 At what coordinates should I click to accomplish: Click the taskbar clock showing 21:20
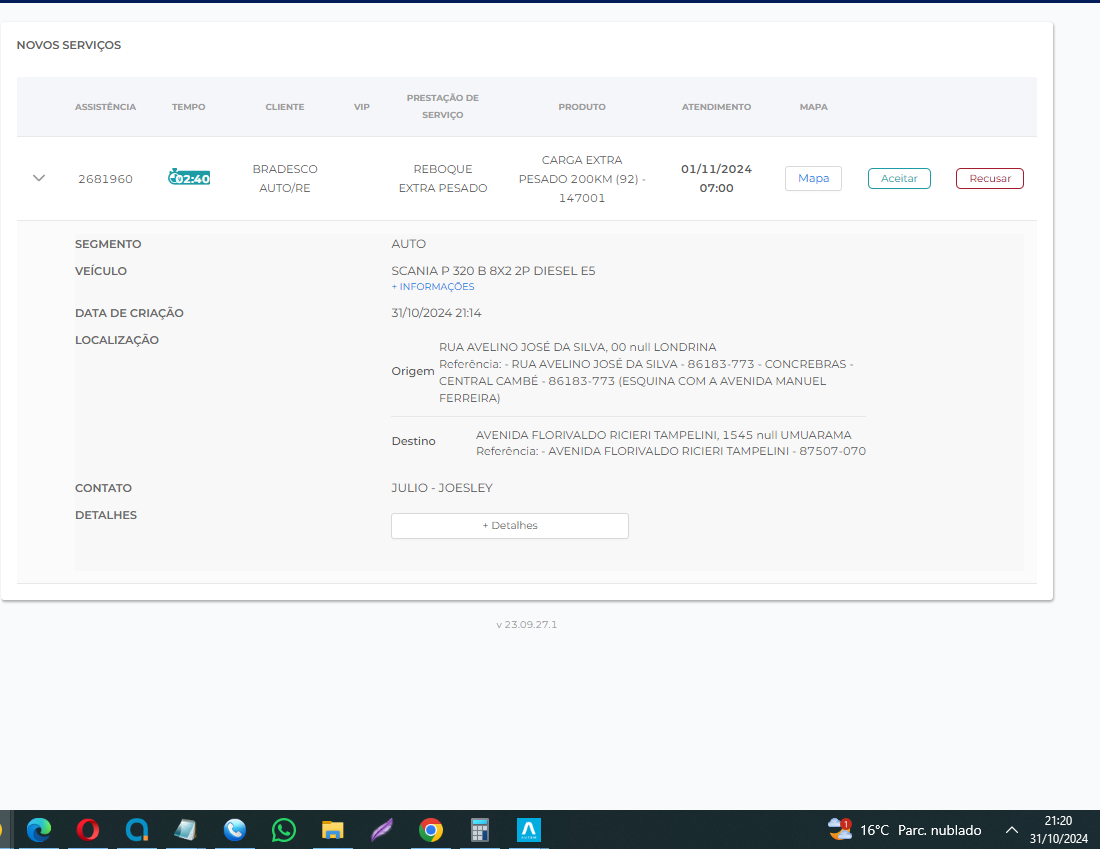click(x=1058, y=830)
